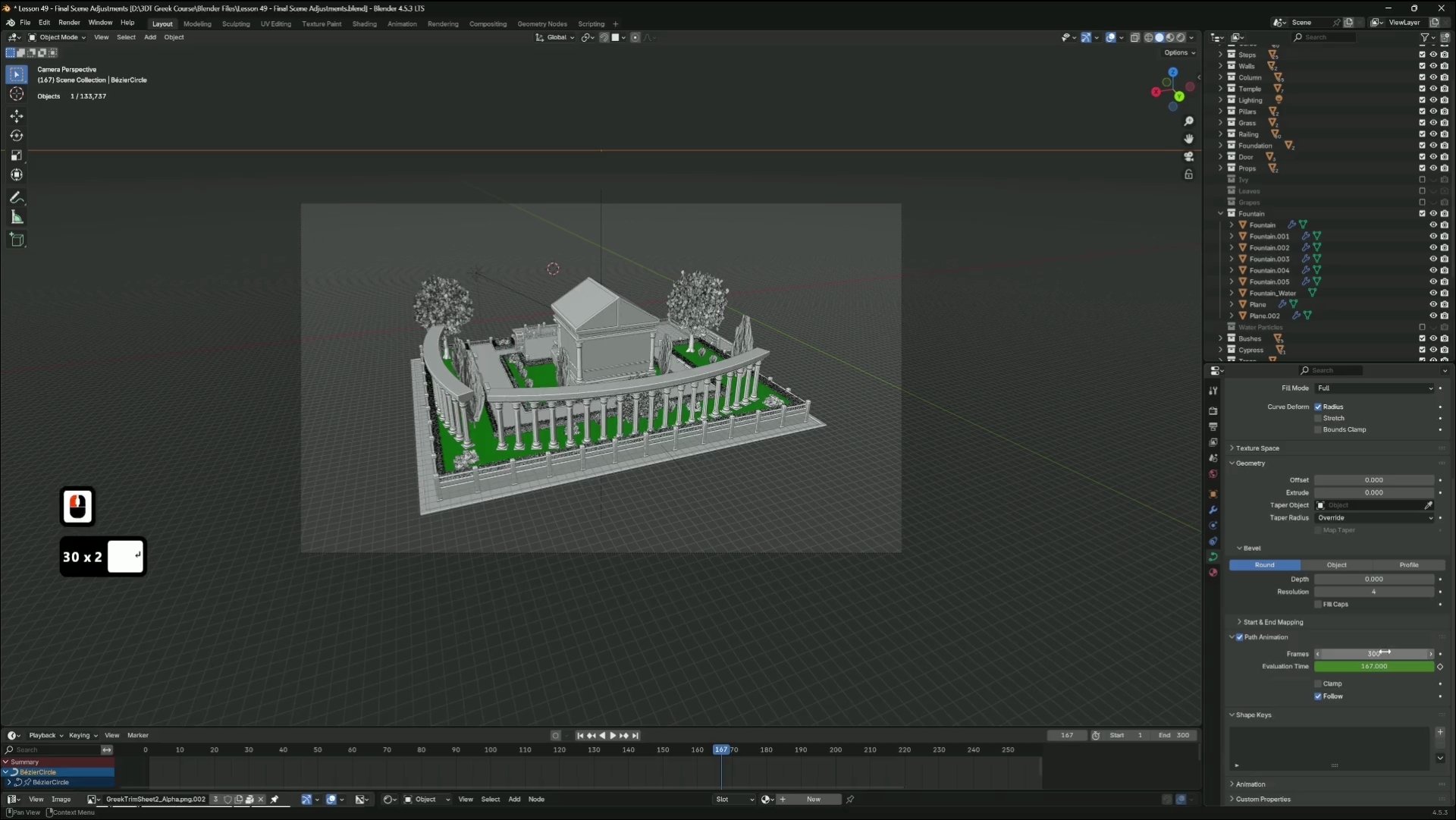Hide the Temple collection with eye icon
The height and width of the screenshot is (820, 1456).
1433,89
